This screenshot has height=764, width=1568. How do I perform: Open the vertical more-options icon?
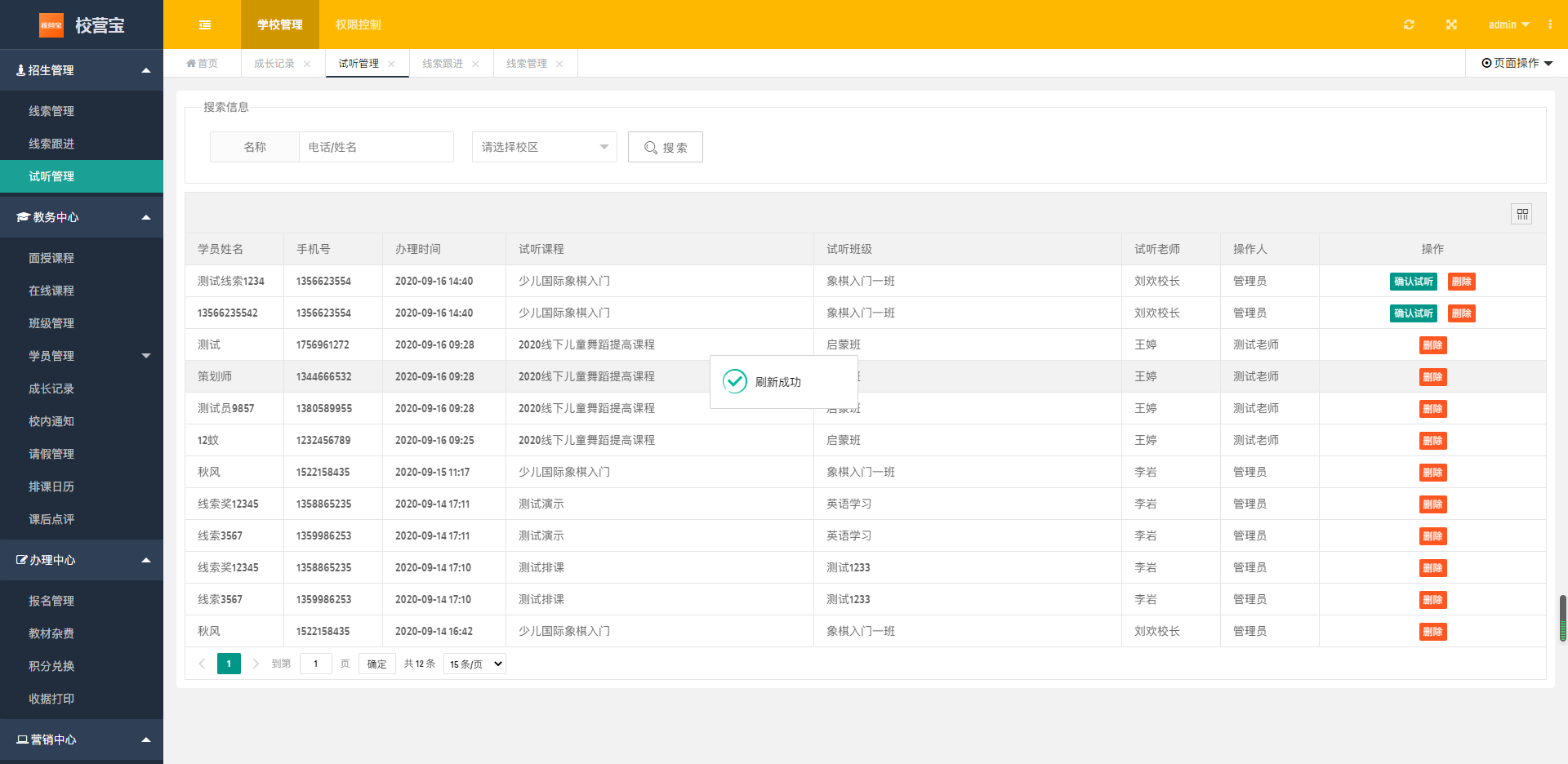1550,24
